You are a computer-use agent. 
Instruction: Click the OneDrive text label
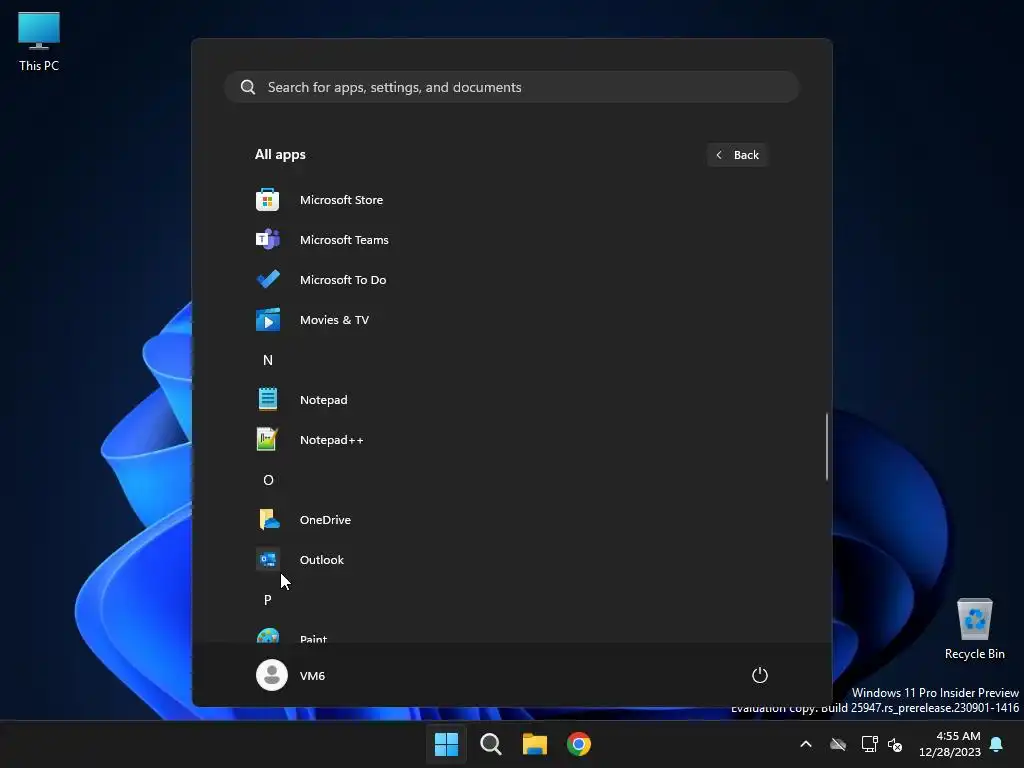(325, 520)
